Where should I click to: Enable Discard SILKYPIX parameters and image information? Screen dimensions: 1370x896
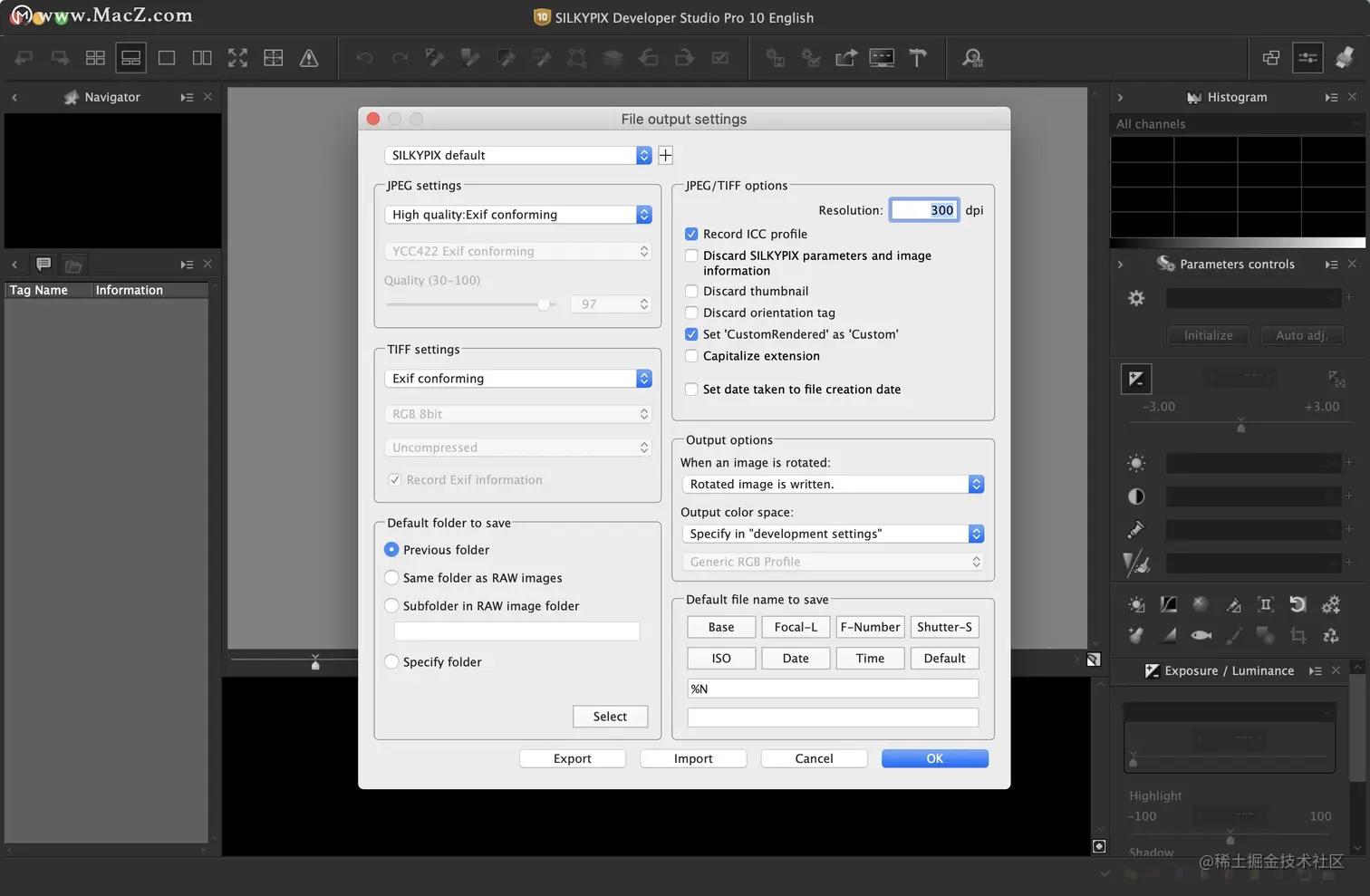pos(691,255)
